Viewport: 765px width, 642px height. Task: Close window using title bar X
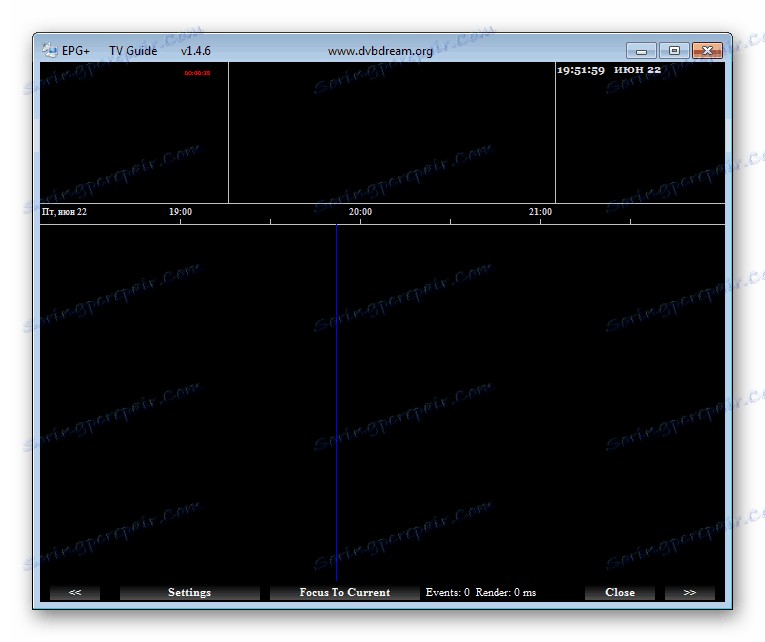(x=707, y=51)
